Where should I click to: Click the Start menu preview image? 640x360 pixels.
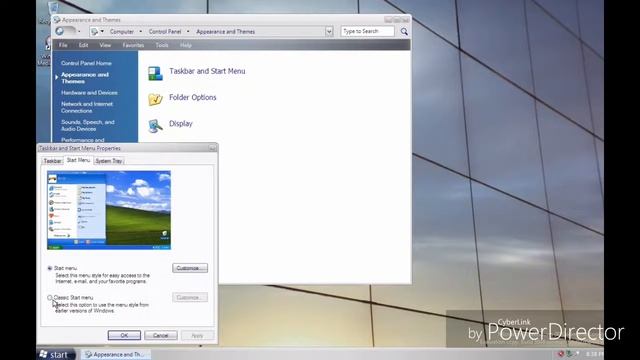click(x=109, y=210)
